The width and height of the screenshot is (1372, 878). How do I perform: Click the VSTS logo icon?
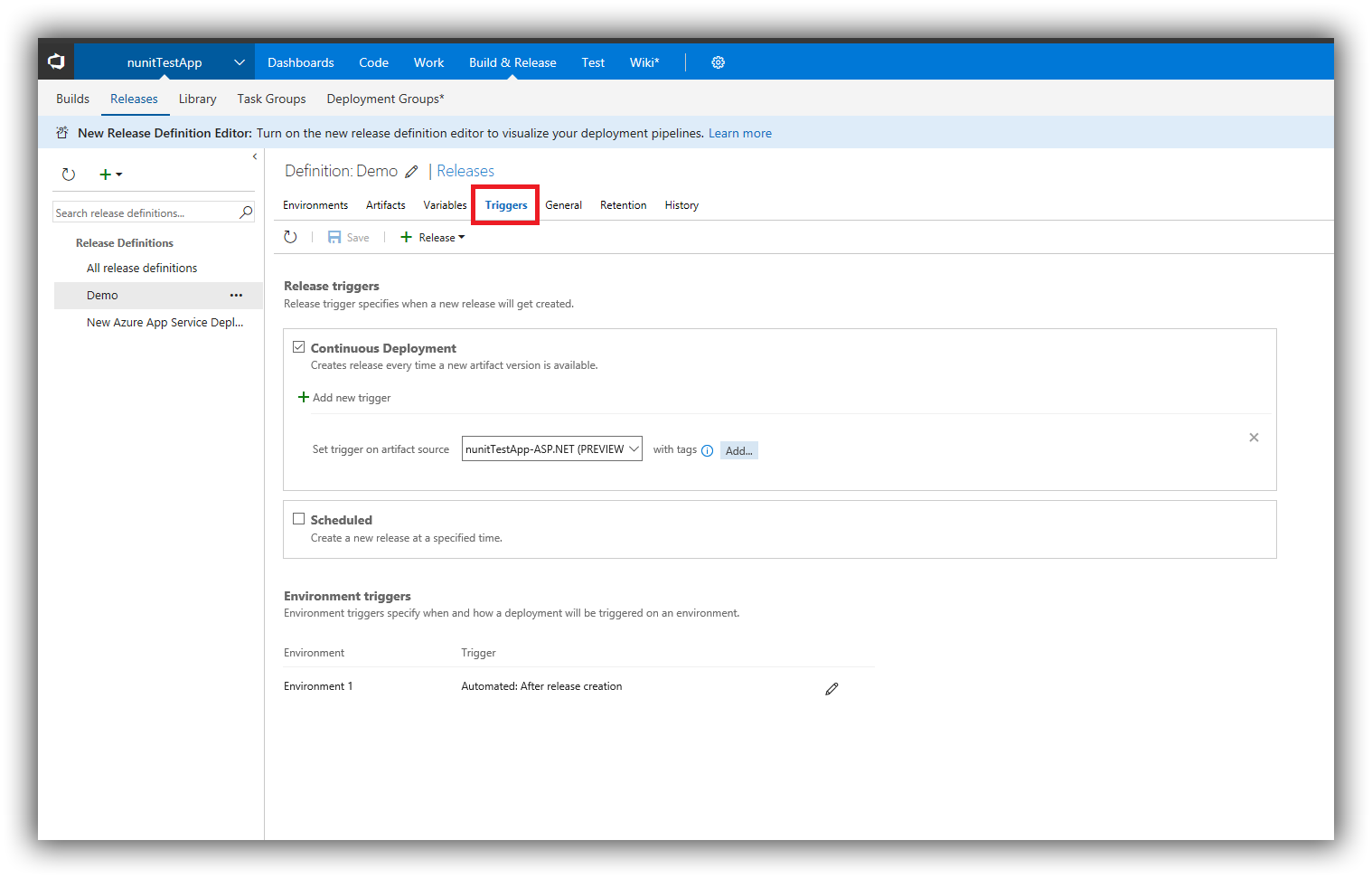click(x=56, y=61)
